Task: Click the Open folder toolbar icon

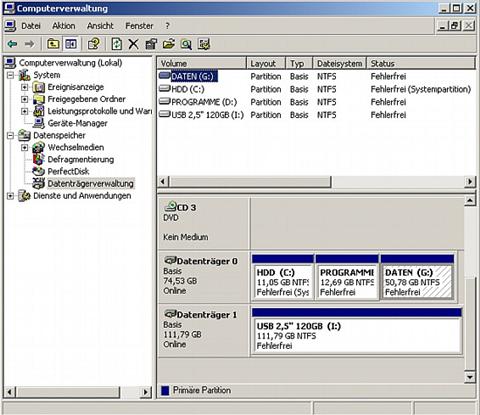Action: (169, 44)
